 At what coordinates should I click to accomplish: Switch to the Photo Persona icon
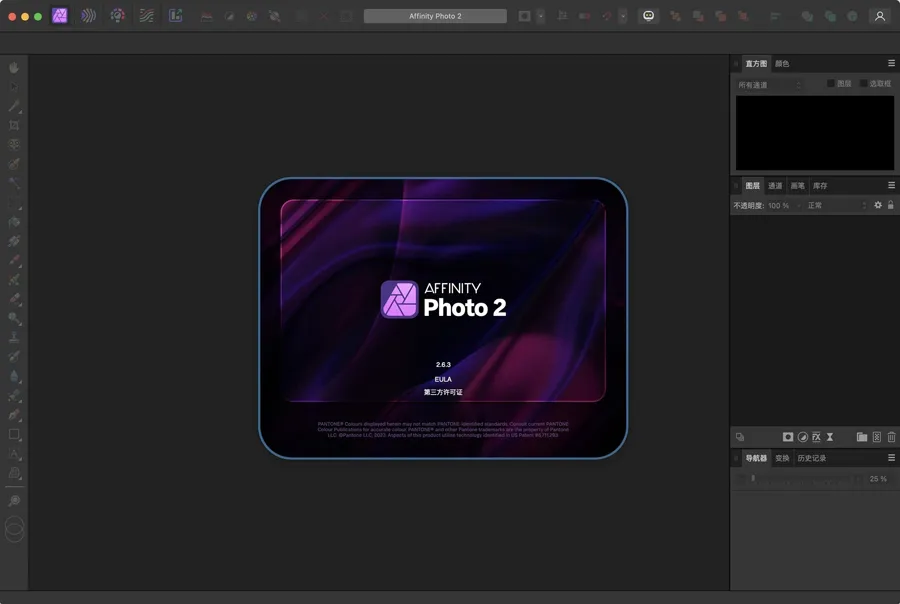(60, 16)
